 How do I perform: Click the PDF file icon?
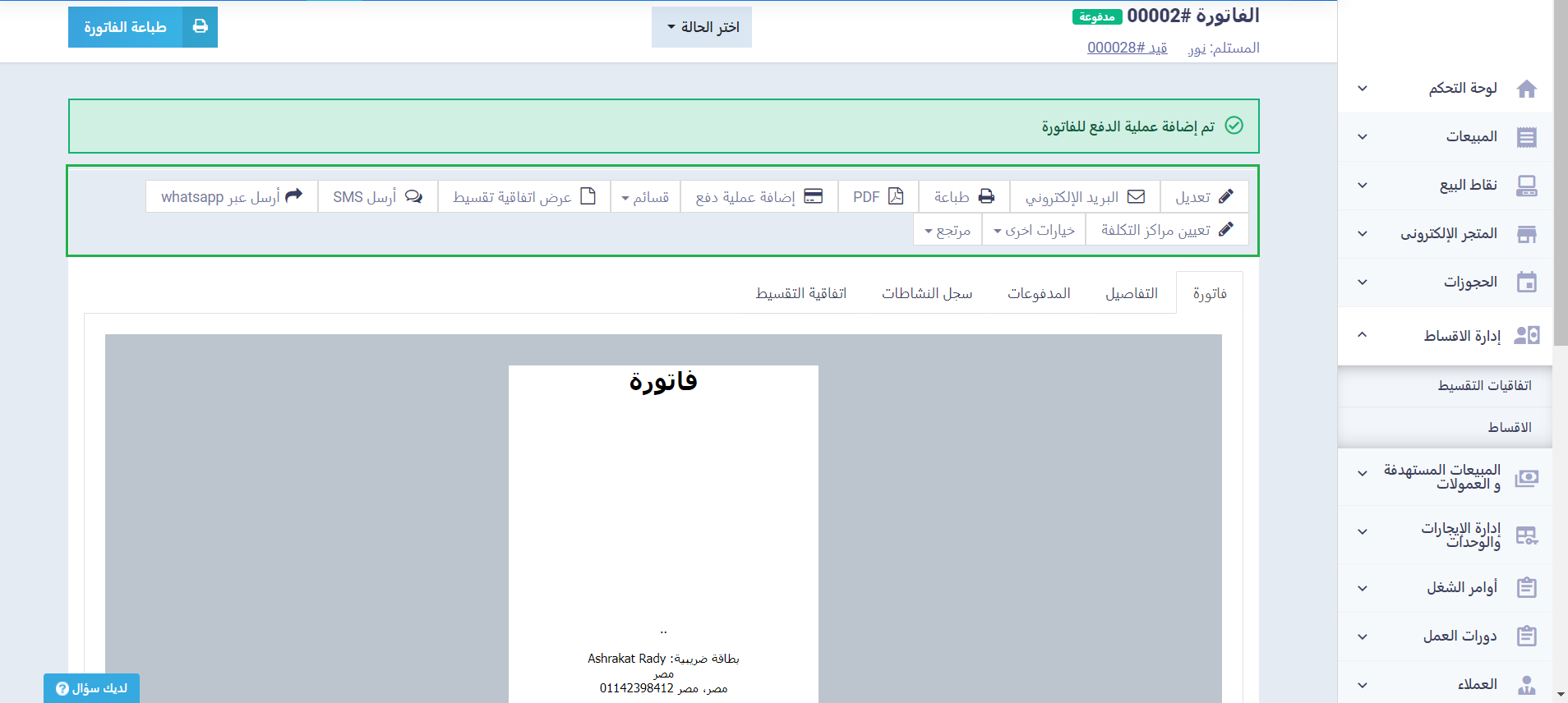tap(896, 197)
